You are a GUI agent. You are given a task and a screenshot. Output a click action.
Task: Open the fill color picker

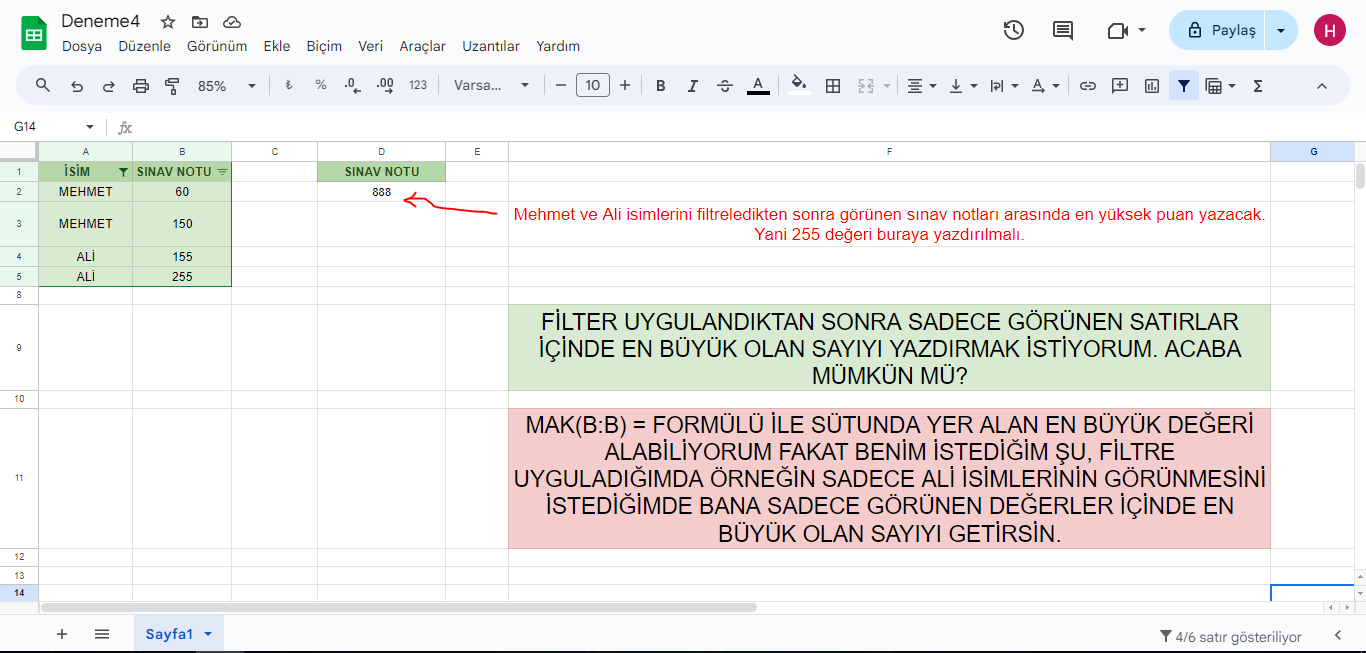(x=798, y=86)
